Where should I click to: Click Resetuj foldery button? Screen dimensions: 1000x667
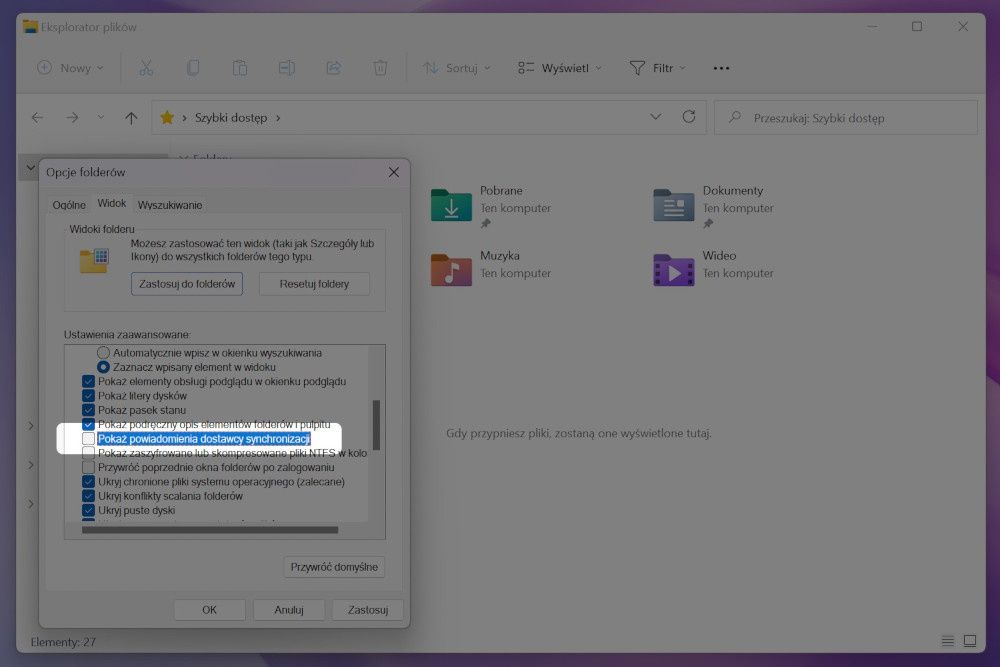314,284
